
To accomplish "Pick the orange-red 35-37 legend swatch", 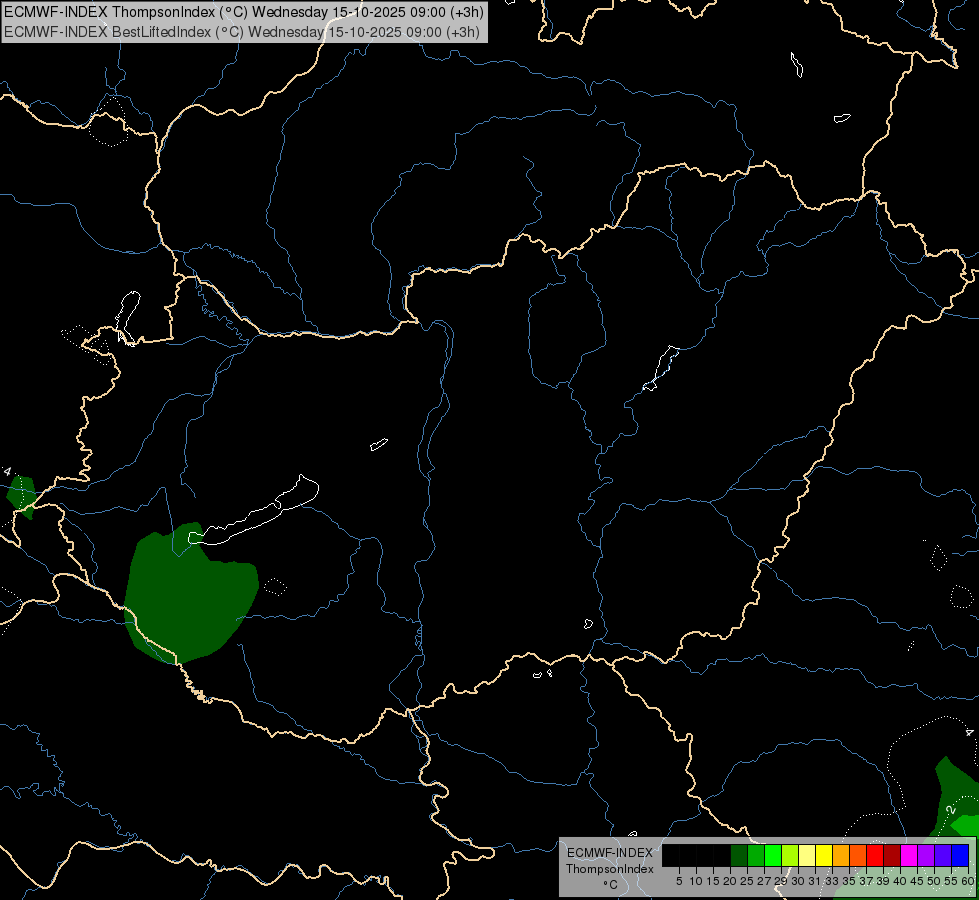I will pyautogui.click(x=858, y=855).
